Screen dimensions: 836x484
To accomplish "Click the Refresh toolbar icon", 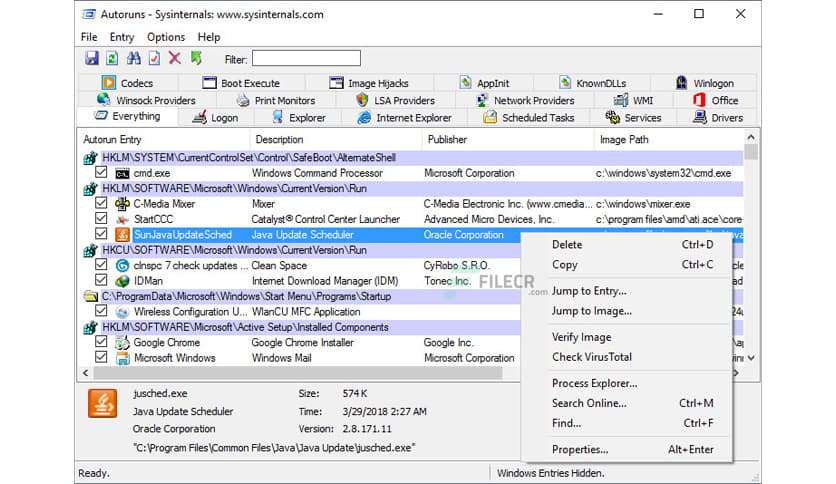I will 113,59.
